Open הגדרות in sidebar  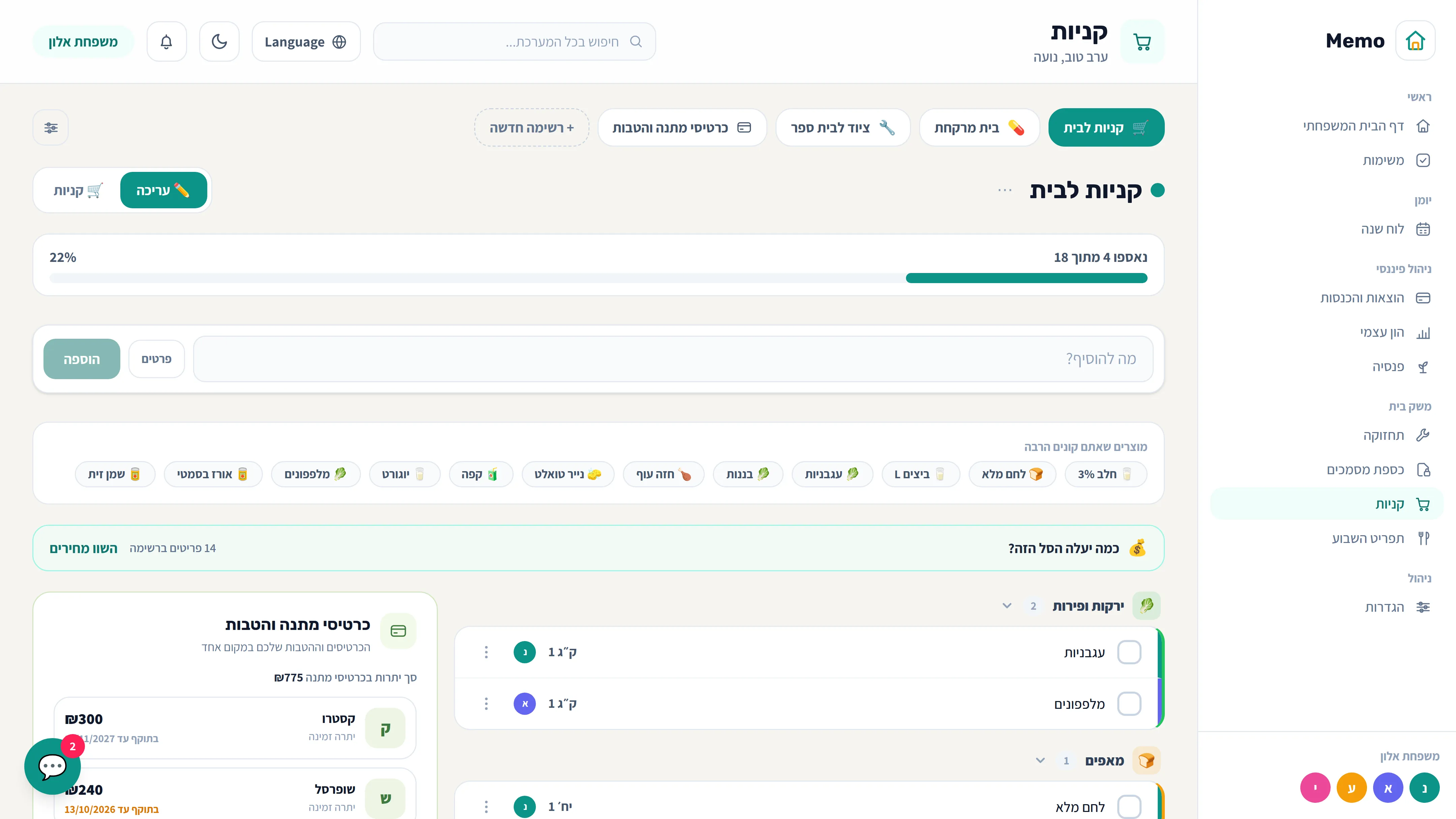coord(1327,607)
